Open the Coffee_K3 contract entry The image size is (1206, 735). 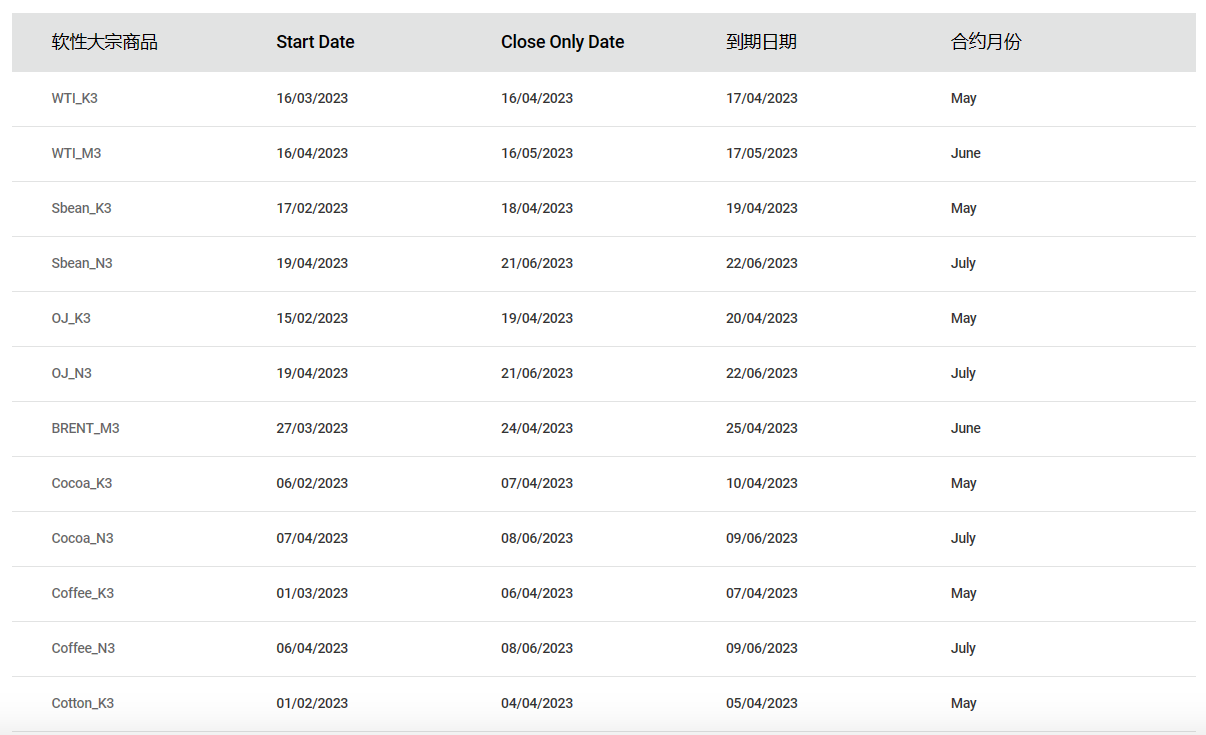pyautogui.click(x=83, y=593)
